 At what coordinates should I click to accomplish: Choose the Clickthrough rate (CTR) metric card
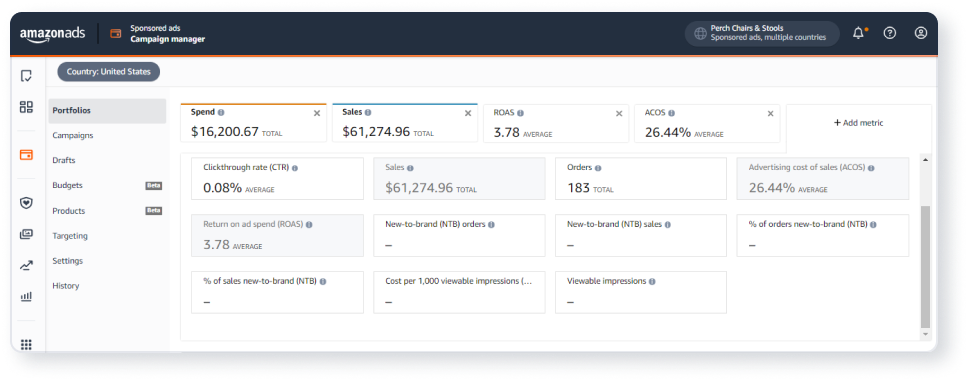point(277,178)
